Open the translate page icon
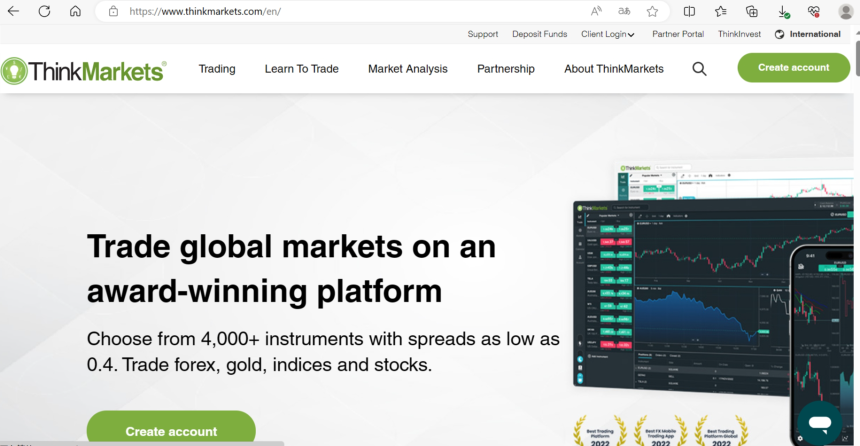The image size is (860, 446). coord(624,12)
